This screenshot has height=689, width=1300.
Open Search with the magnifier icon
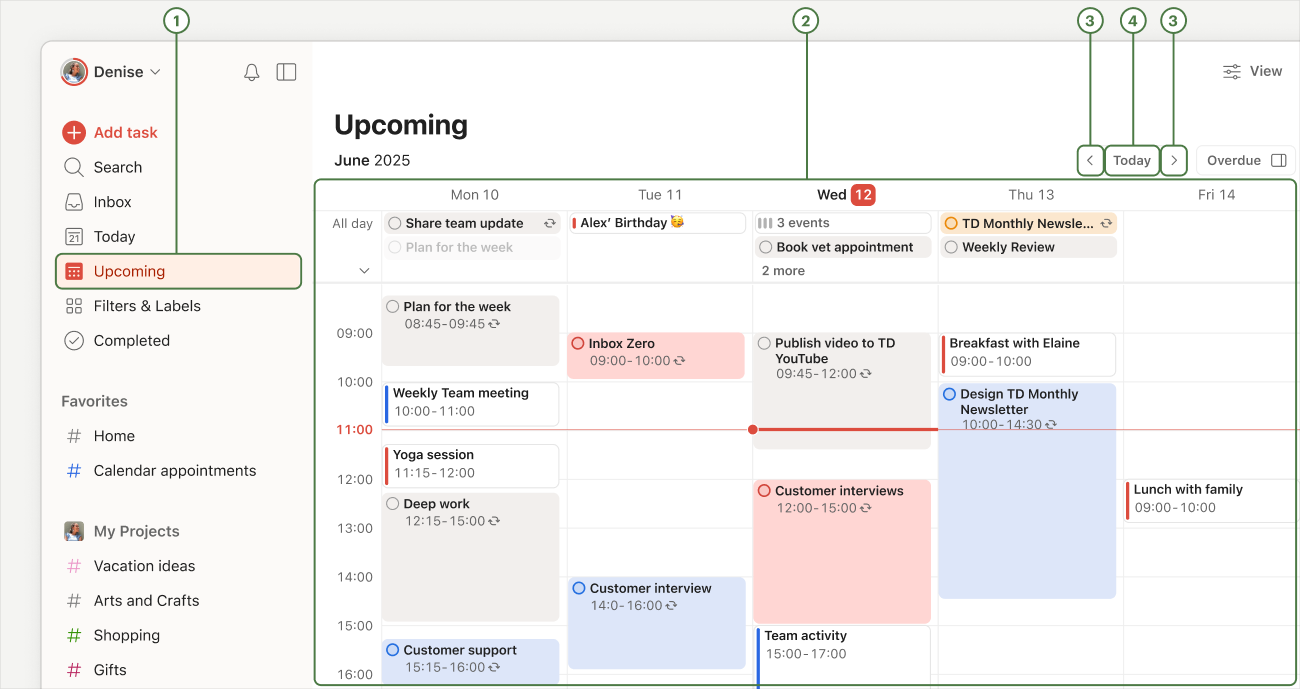coord(74,167)
